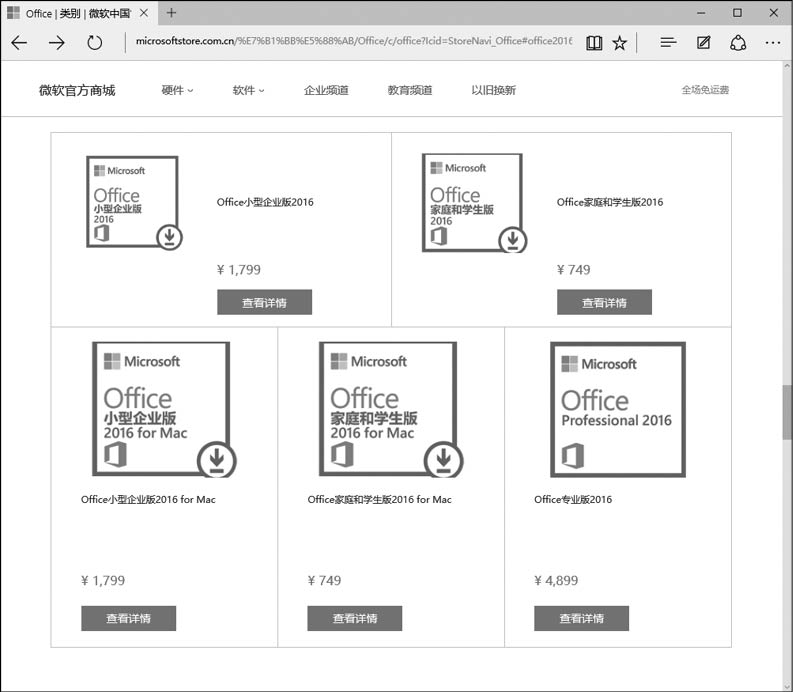The width and height of the screenshot is (793, 692).
Task: Click the browser forward arrow
Action: [x=57, y=42]
